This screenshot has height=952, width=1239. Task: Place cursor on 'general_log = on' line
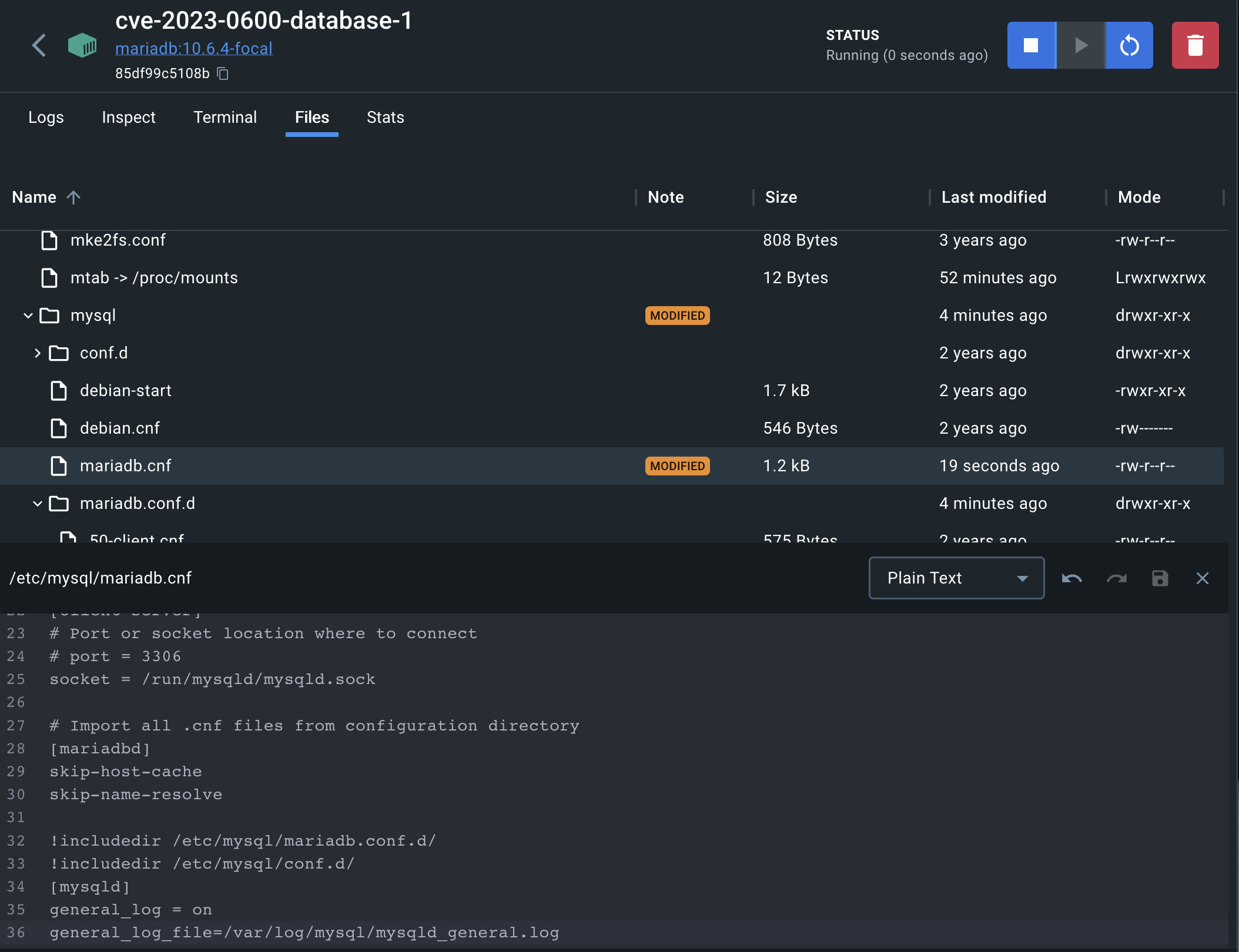tap(130, 910)
